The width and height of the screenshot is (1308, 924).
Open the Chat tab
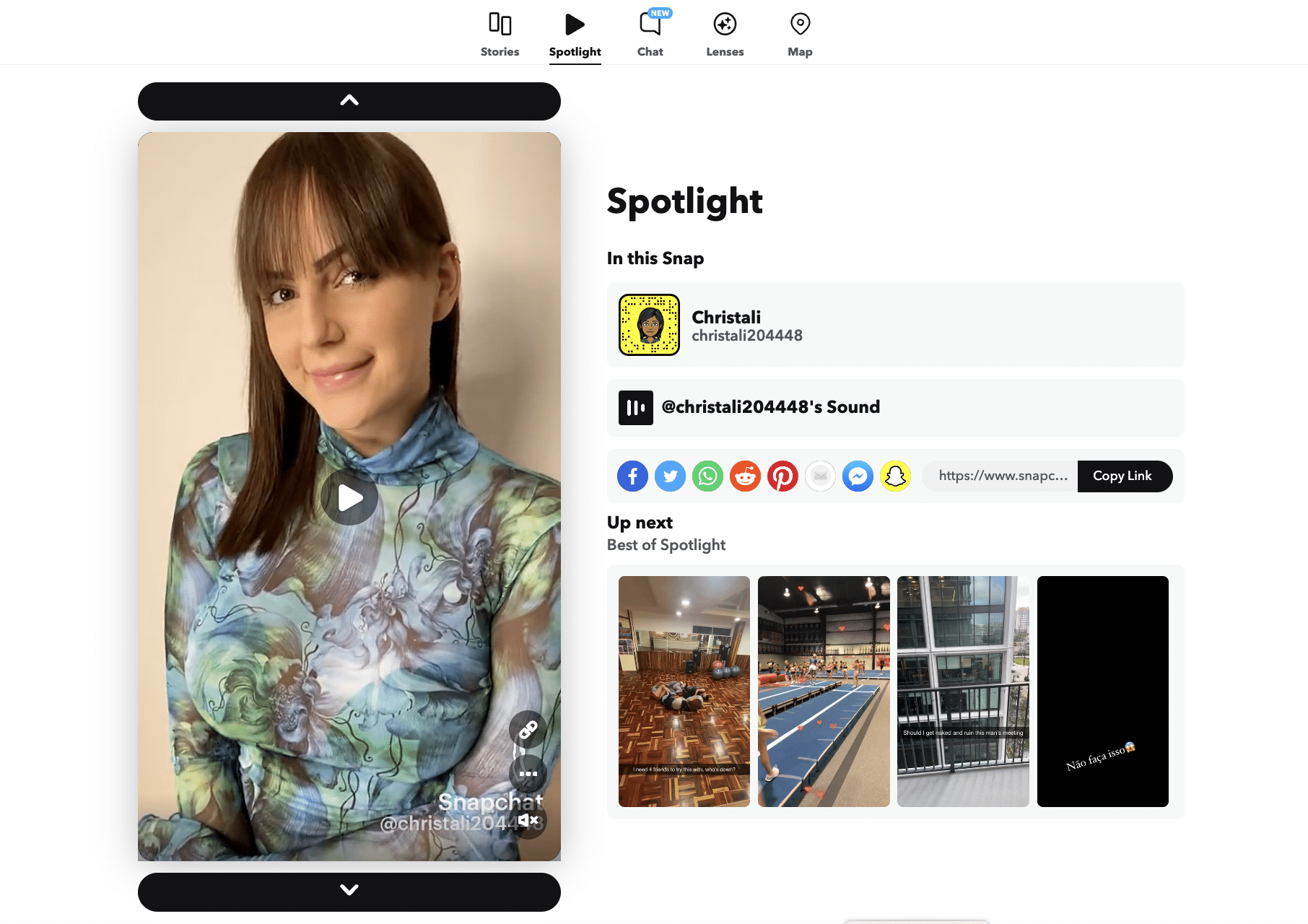[650, 35]
